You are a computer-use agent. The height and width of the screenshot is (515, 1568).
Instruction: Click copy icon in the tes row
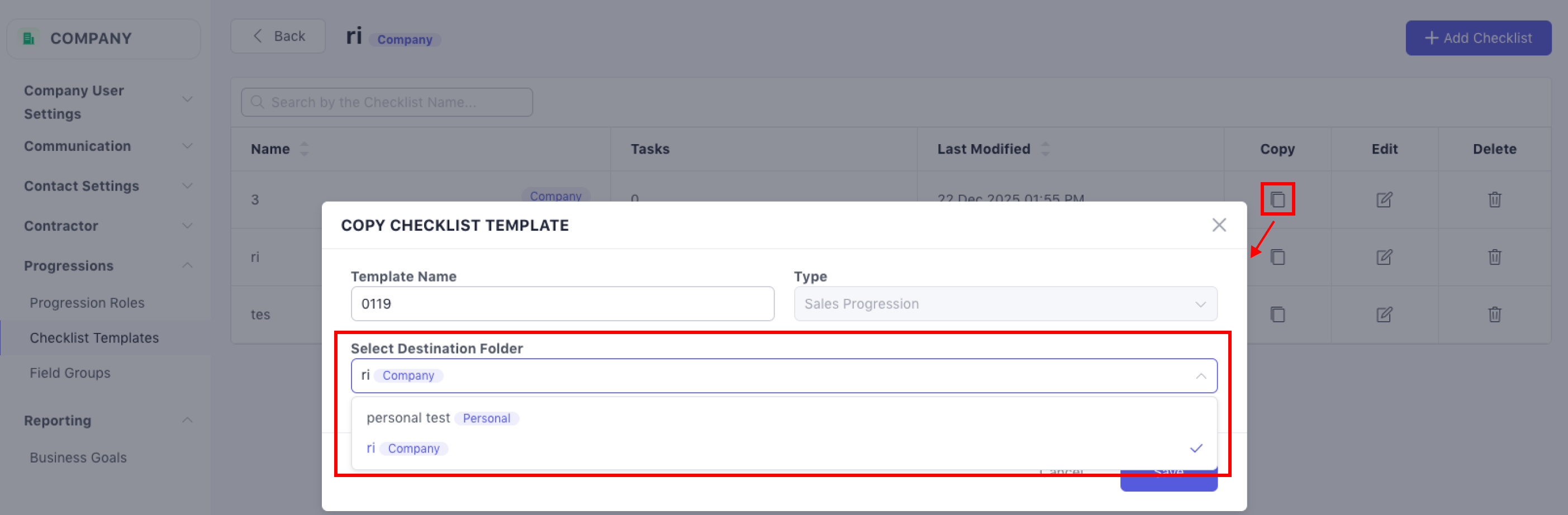click(x=1277, y=314)
